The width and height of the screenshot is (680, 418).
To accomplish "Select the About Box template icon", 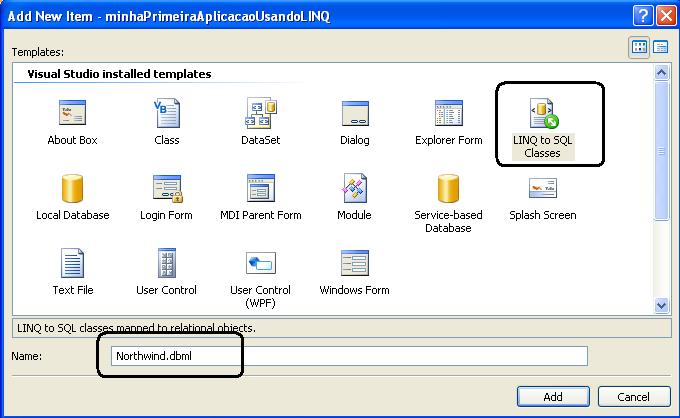I will (x=72, y=112).
